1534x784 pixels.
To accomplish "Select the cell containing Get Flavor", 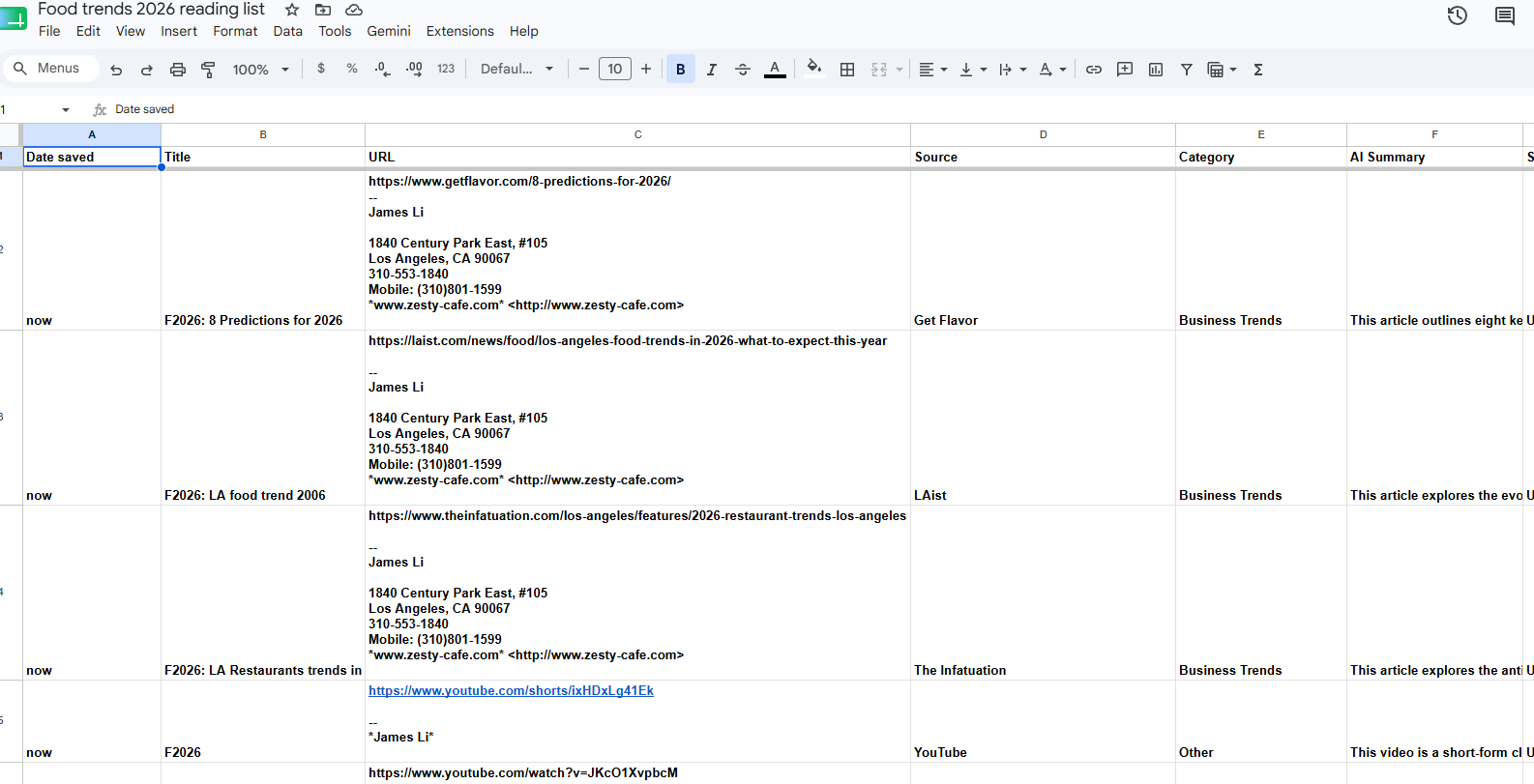I will pos(1043,250).
